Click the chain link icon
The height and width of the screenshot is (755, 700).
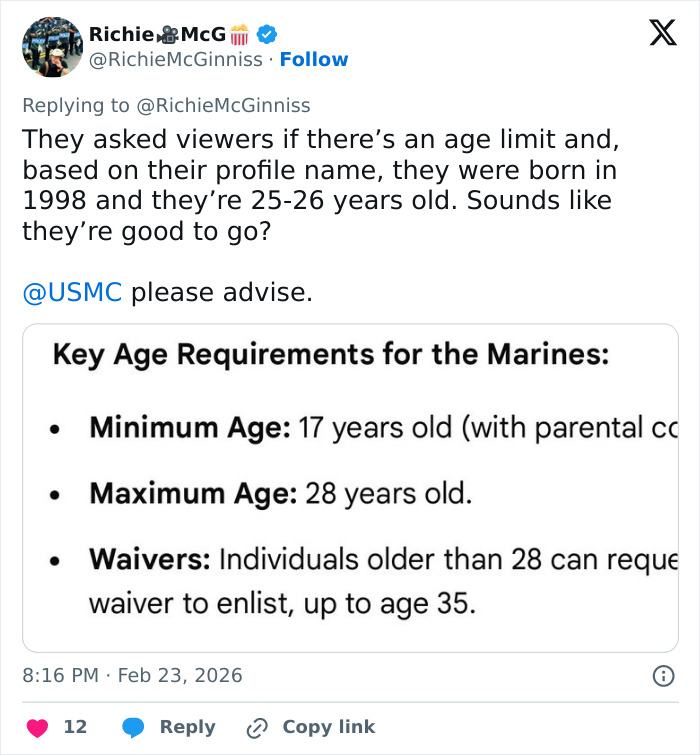[258, 727]
